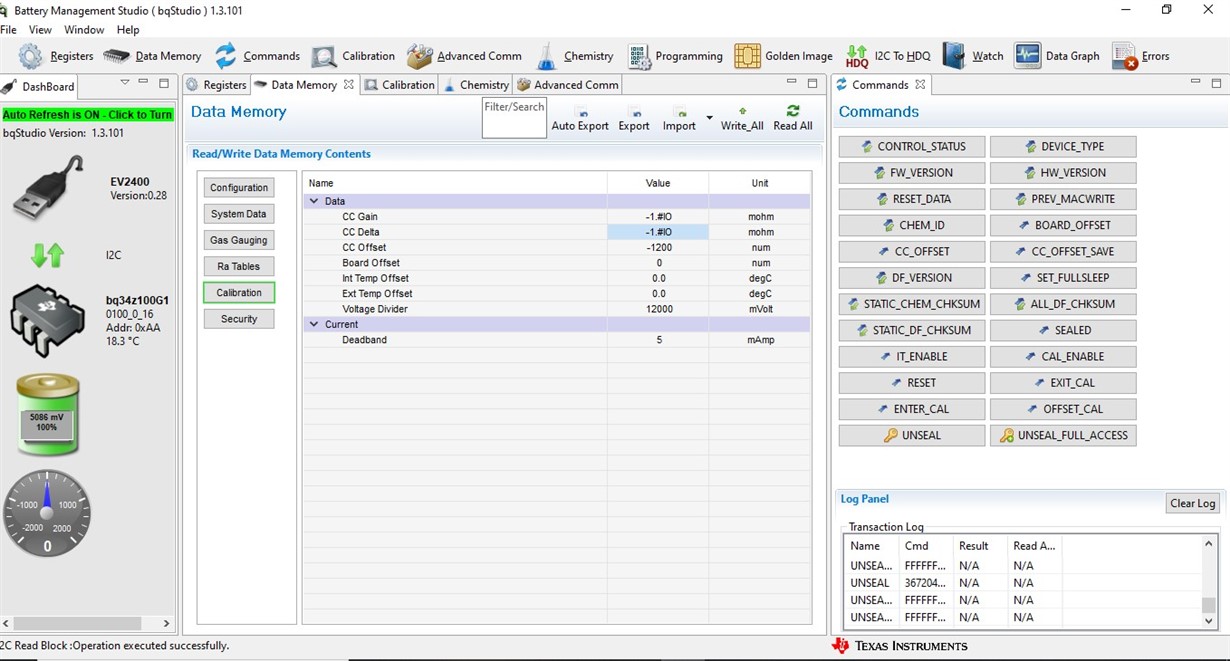Open Advanced Comm from the main toolbar

[x=464, y=56]
